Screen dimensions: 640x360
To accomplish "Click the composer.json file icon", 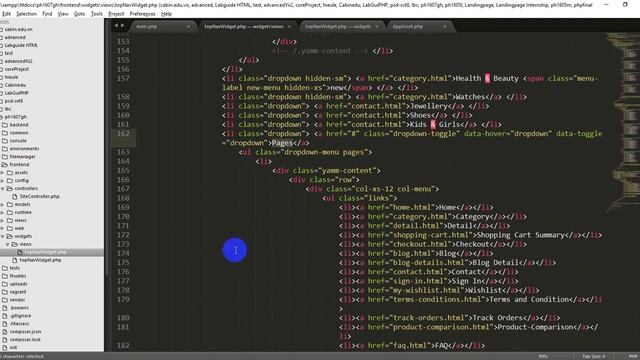I will point(5,332).
